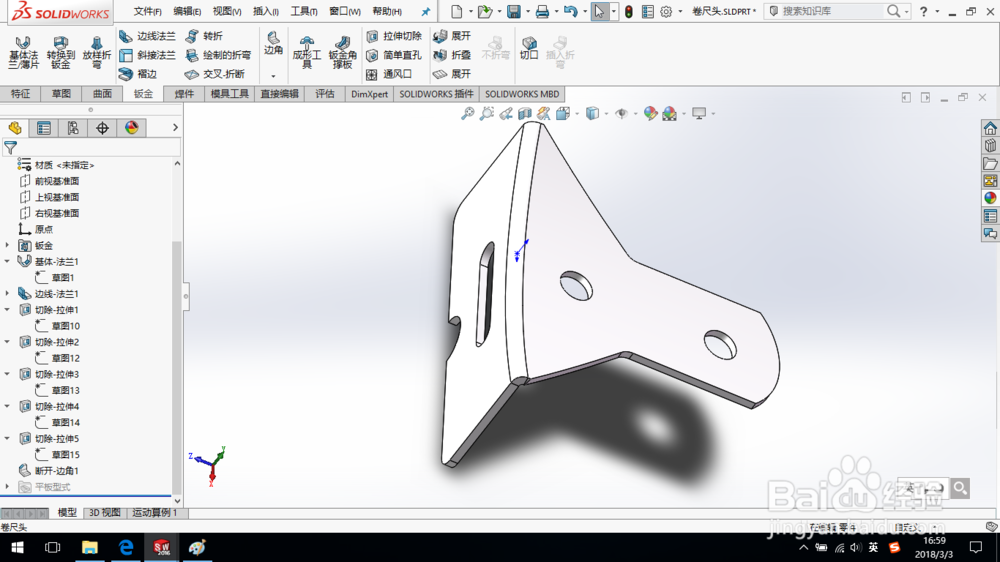Expand the 边线-法兰1 tree node
This screenshot has height=562, width=1000.
[x=7, y=293]
